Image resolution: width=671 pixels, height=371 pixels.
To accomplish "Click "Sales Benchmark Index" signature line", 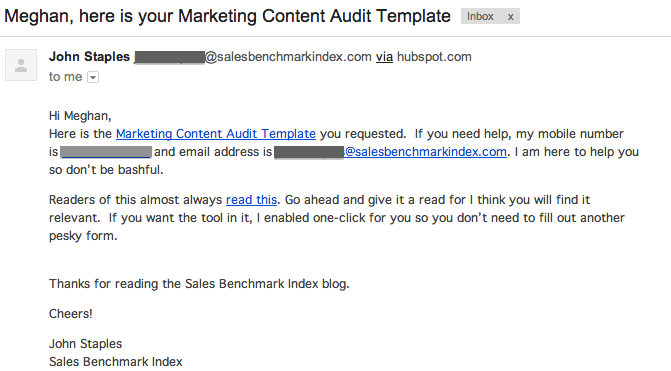I will point(116,362).
